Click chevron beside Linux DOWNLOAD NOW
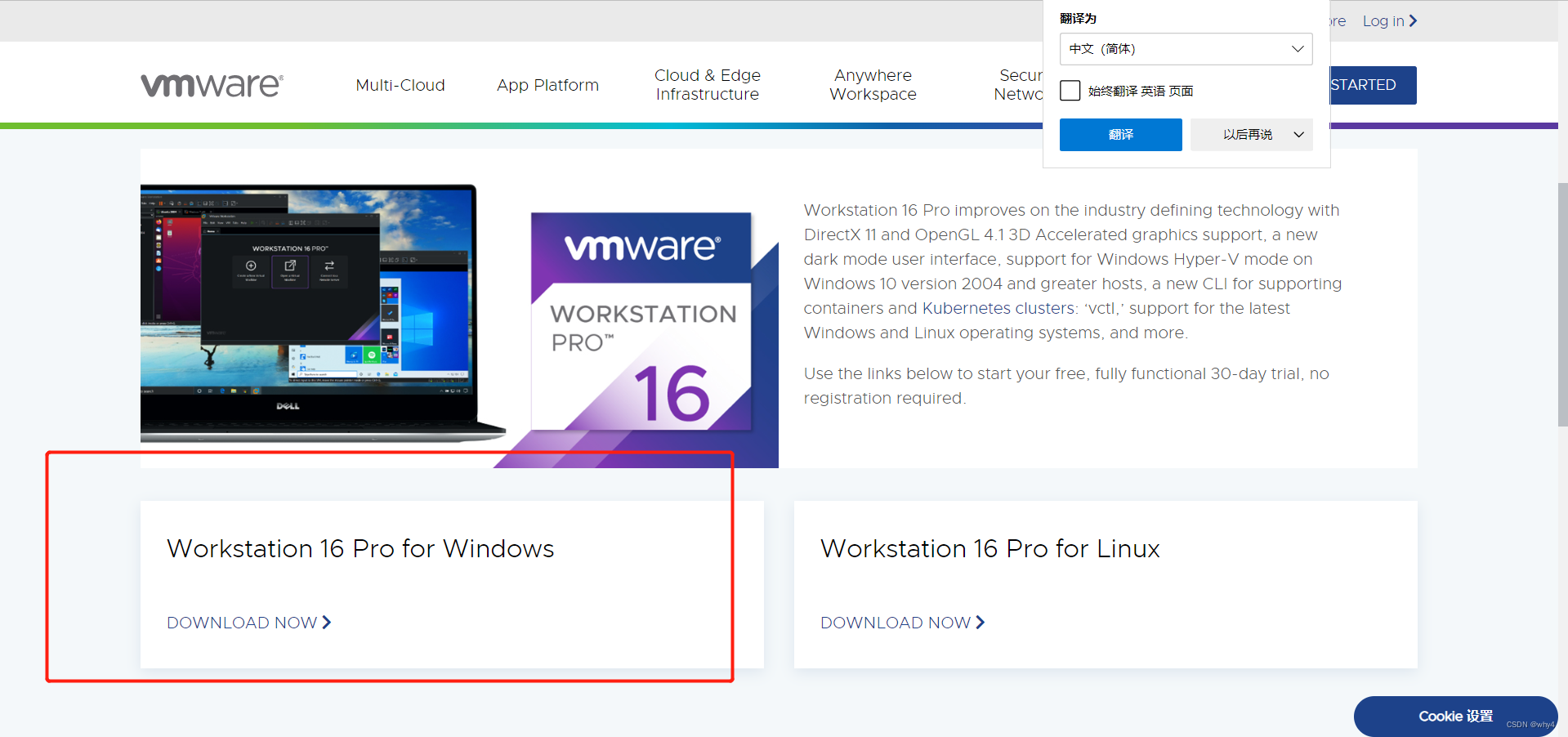This screenshot has height=737, width=1568. coord(981,623)
